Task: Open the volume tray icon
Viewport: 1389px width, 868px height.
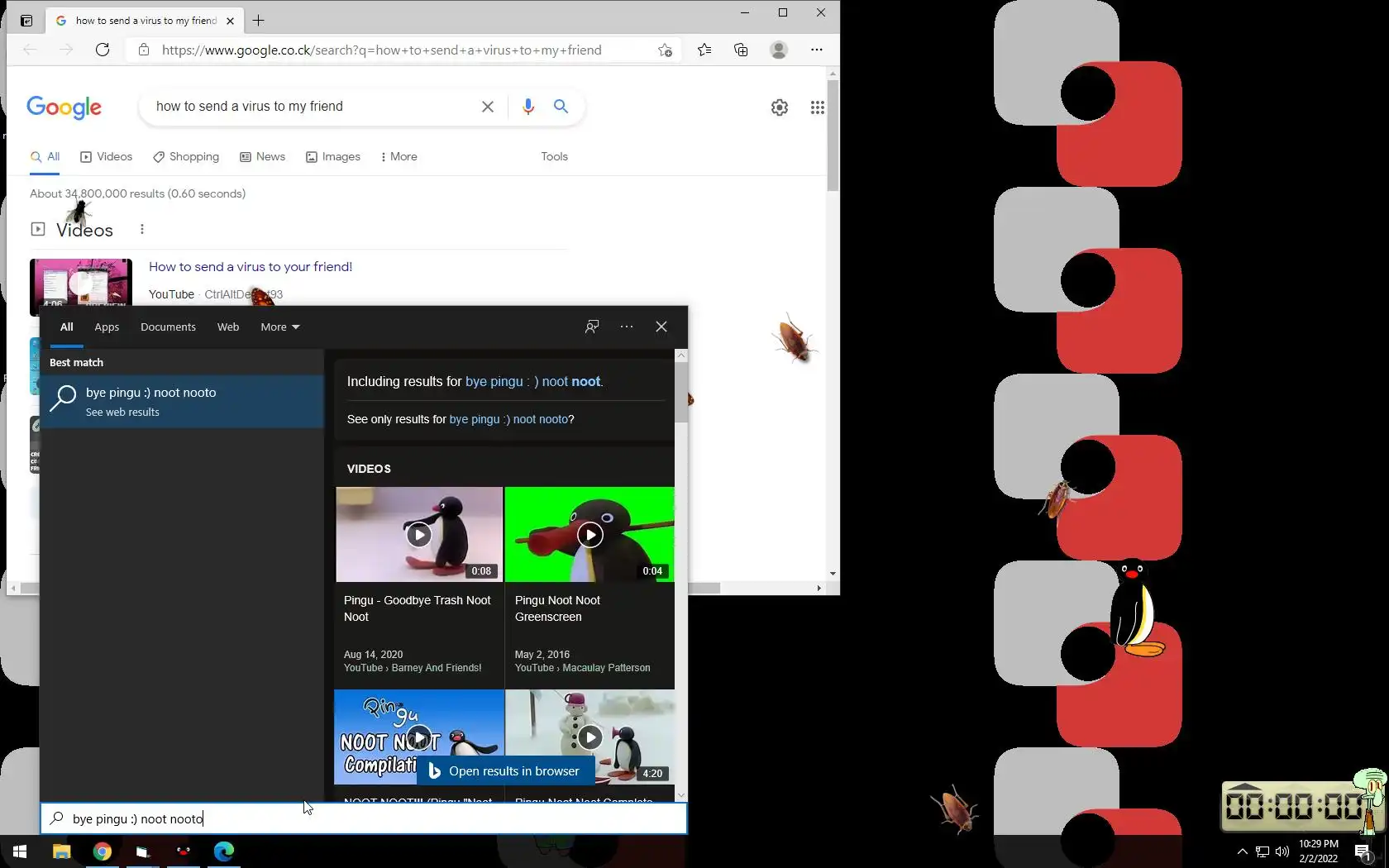Action: tap(1282, 851)
